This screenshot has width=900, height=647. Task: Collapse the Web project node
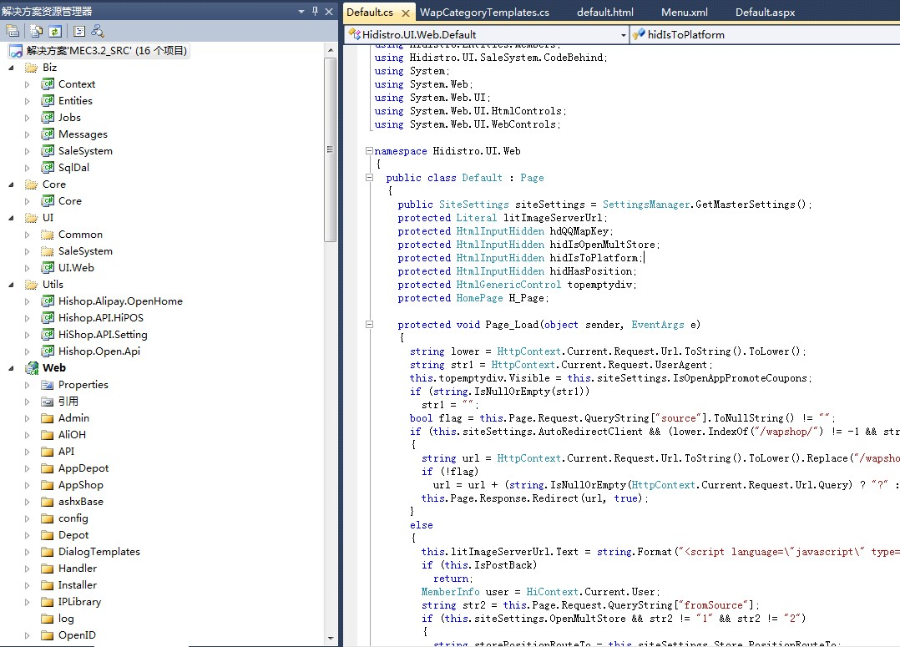tap(11, 369)
